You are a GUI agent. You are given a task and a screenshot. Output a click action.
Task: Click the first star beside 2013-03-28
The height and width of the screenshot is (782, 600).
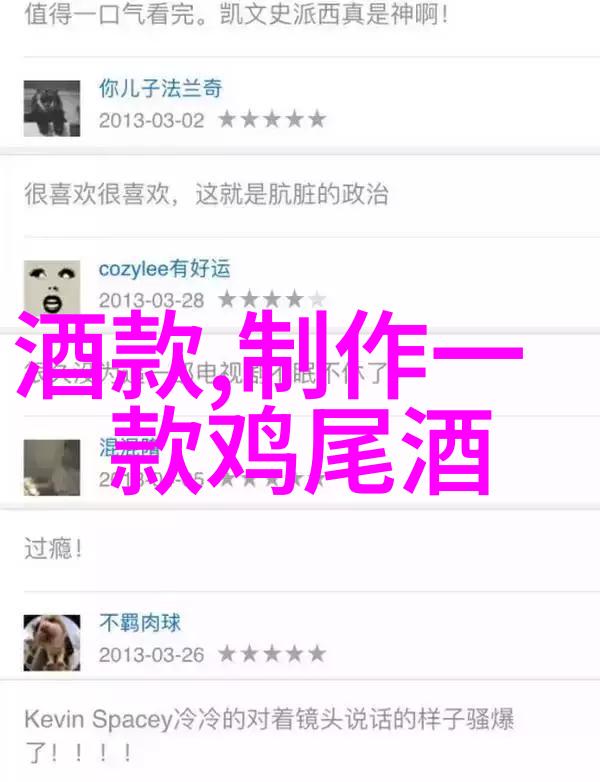click(227, 300)
